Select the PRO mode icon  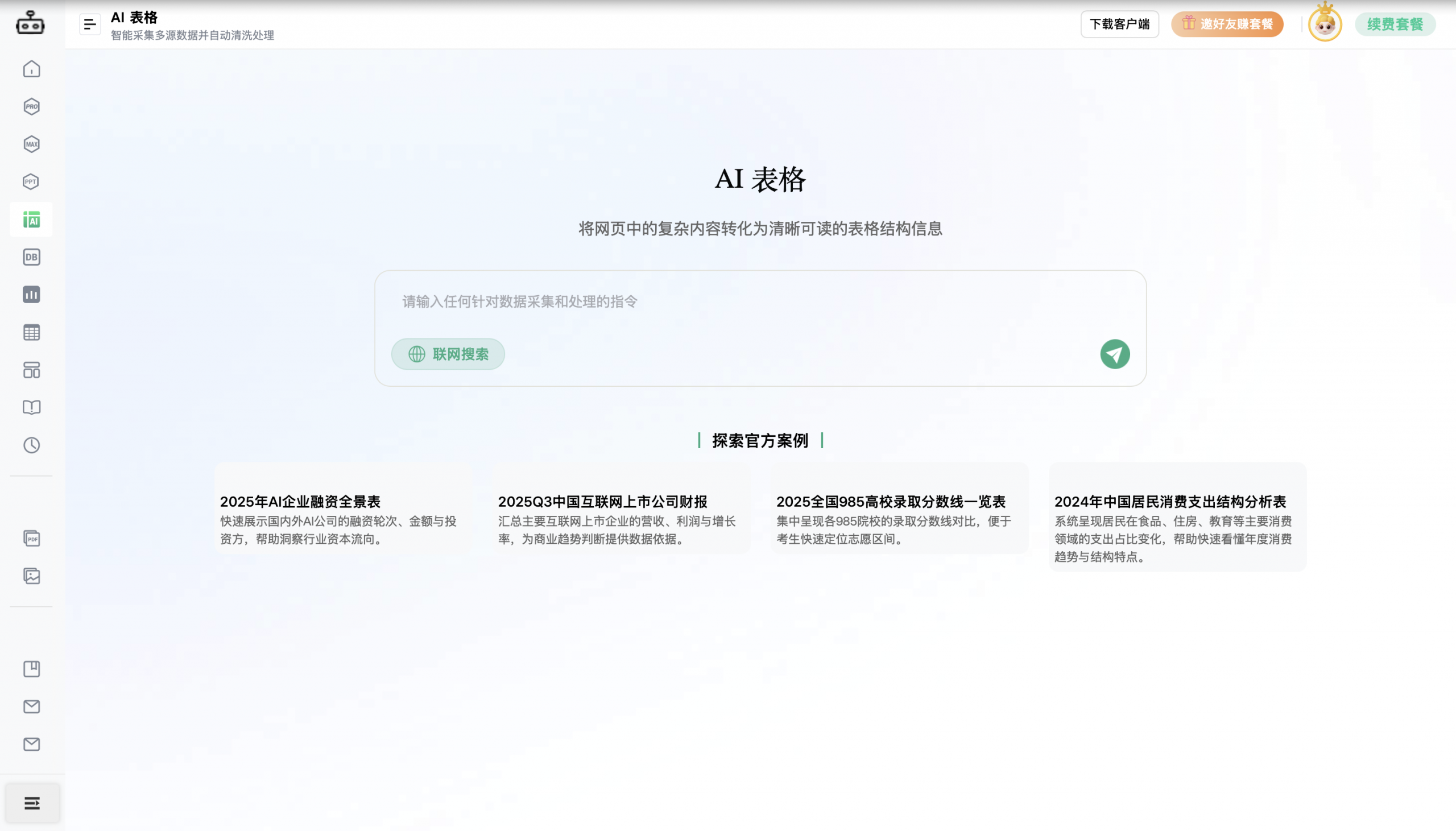coord(31,106)
